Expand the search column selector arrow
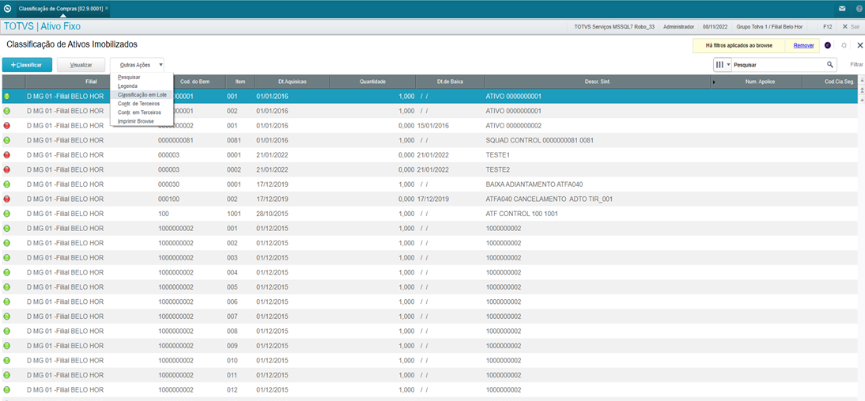 point(728,65)
